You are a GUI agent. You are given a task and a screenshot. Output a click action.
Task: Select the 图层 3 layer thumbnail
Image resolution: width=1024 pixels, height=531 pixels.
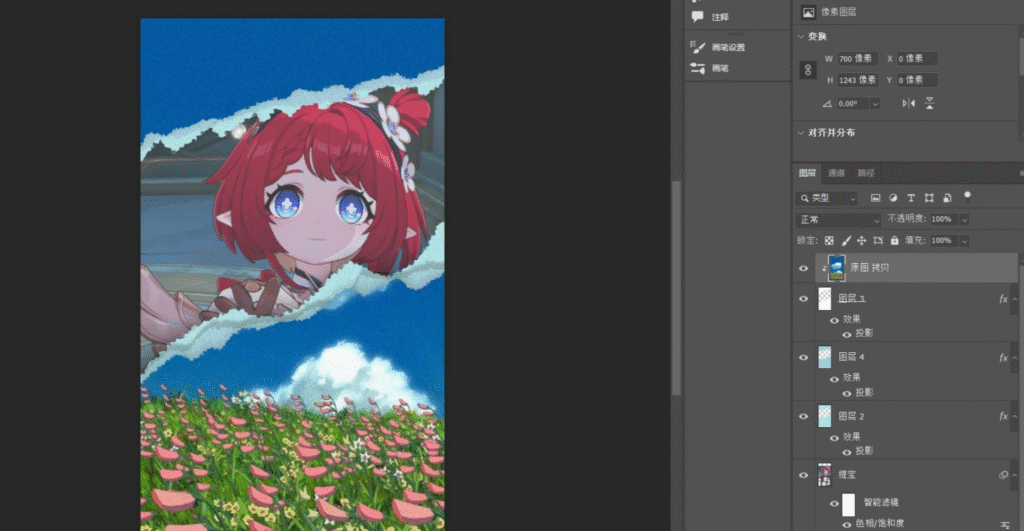(825, 298)
